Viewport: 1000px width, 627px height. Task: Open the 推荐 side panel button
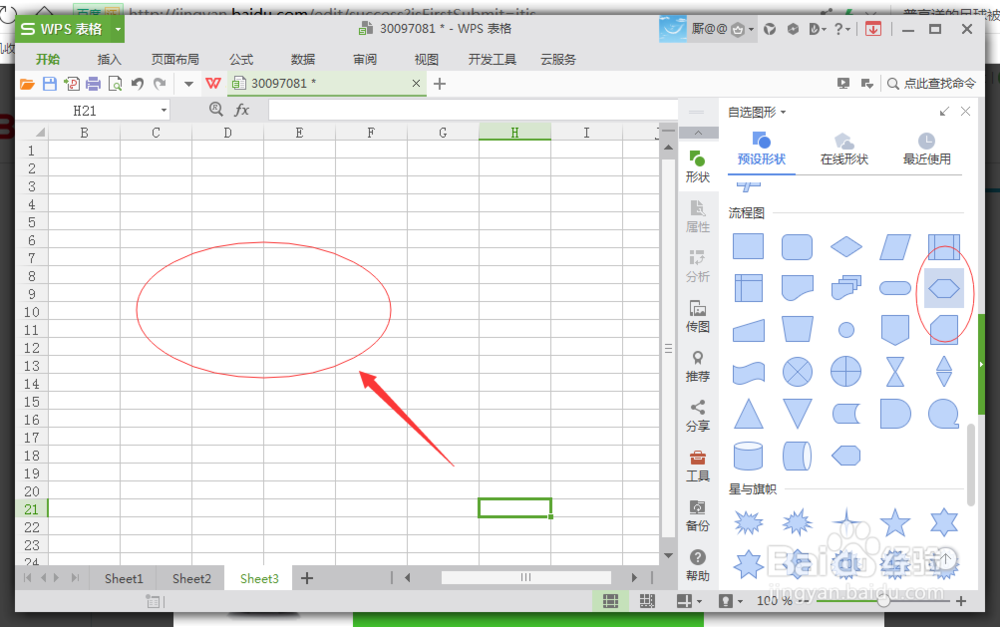click(698, 367)
